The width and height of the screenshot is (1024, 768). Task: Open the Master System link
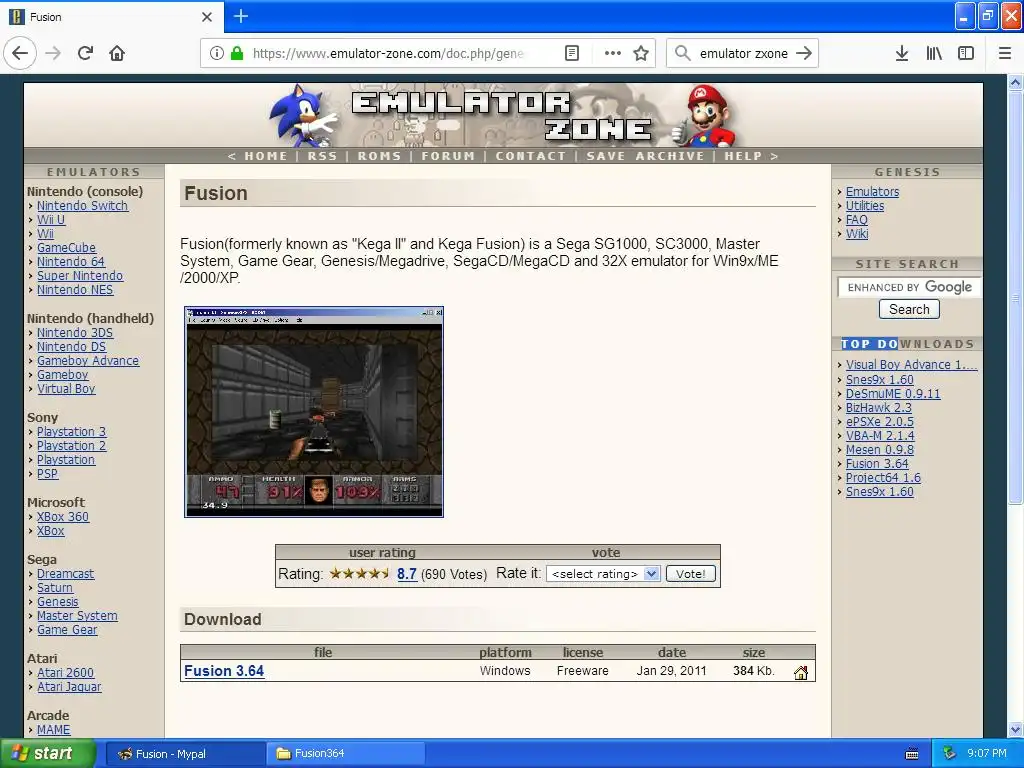[77, 615]
